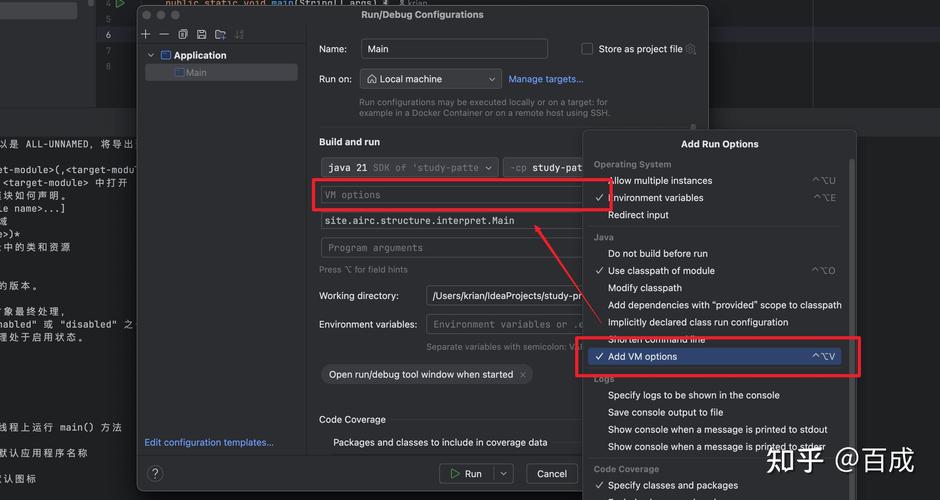The width and height of the screenshot is (940, 500).
Task: Click the Manage targets link
Action: point(545,79)
